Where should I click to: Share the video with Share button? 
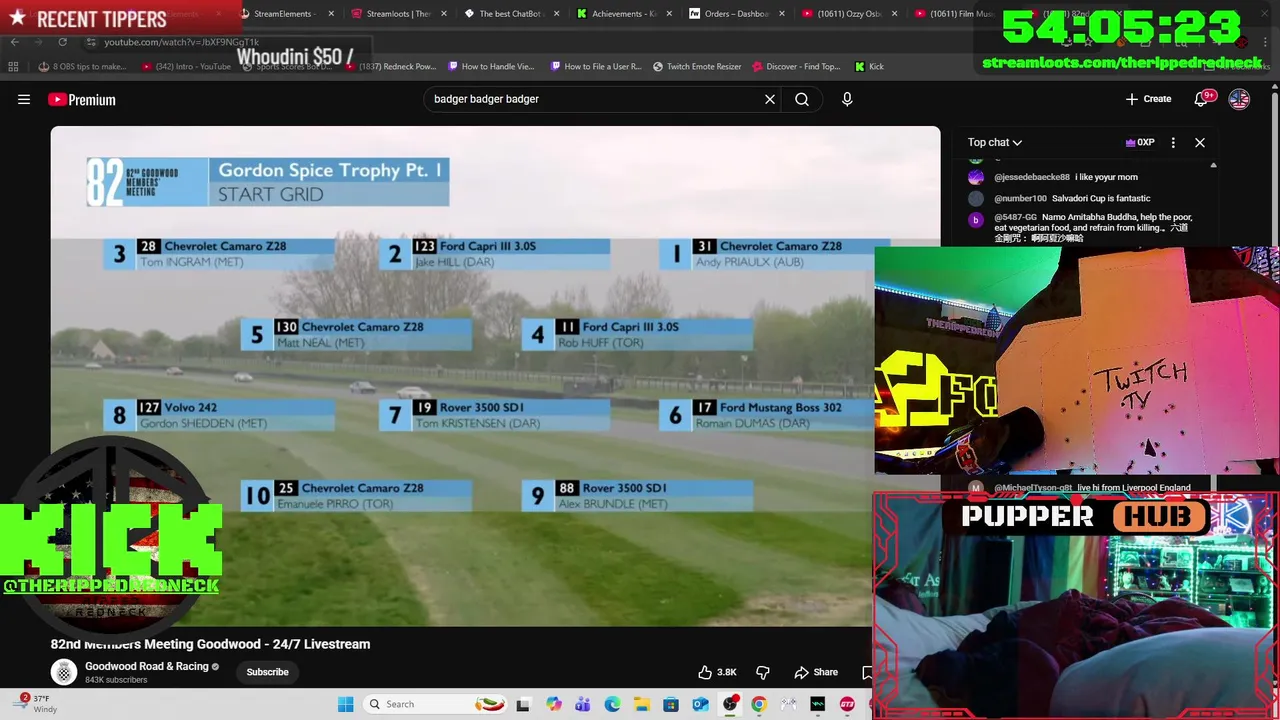click(x=816, y=672)
